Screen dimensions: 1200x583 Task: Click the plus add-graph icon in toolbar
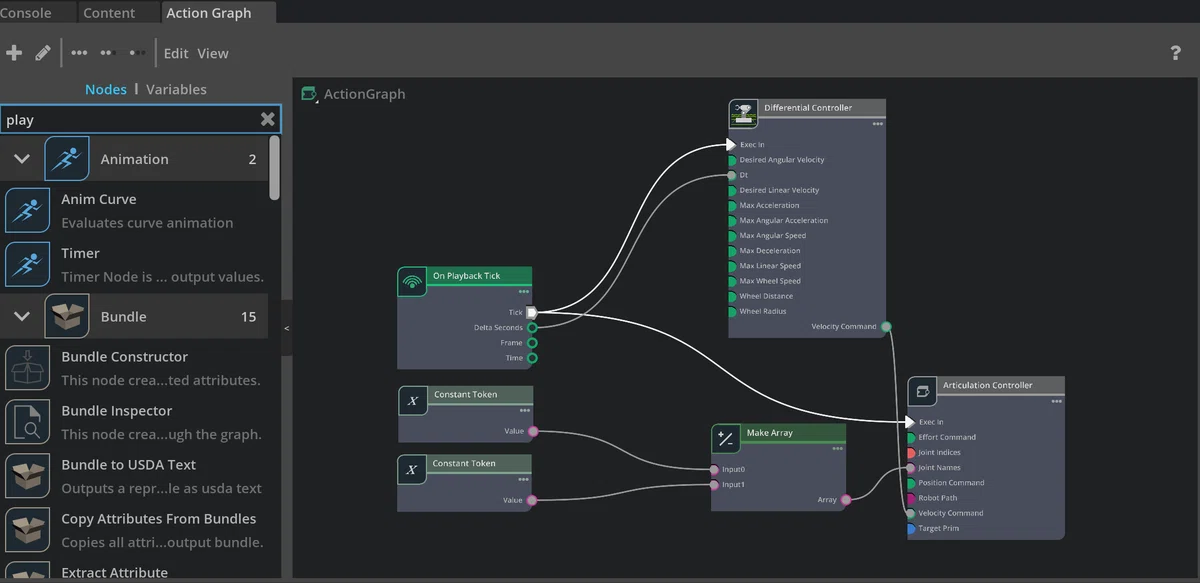(14, 53)
